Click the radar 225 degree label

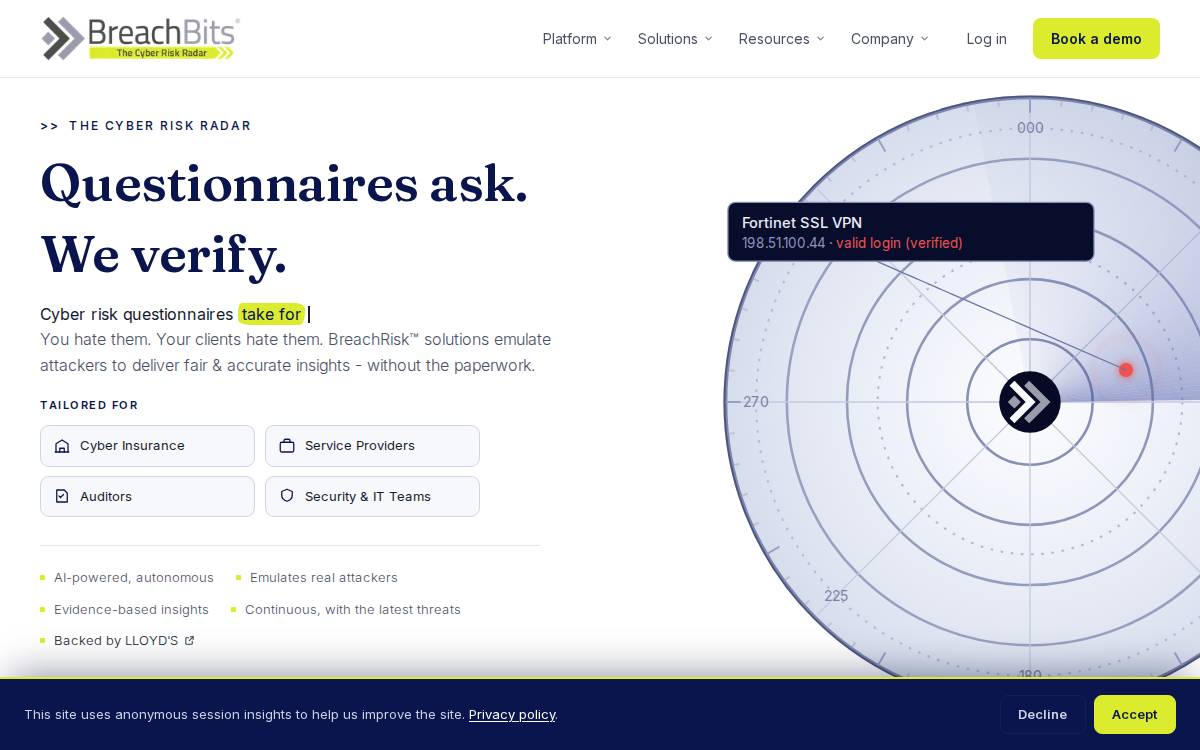click(836, 596)
